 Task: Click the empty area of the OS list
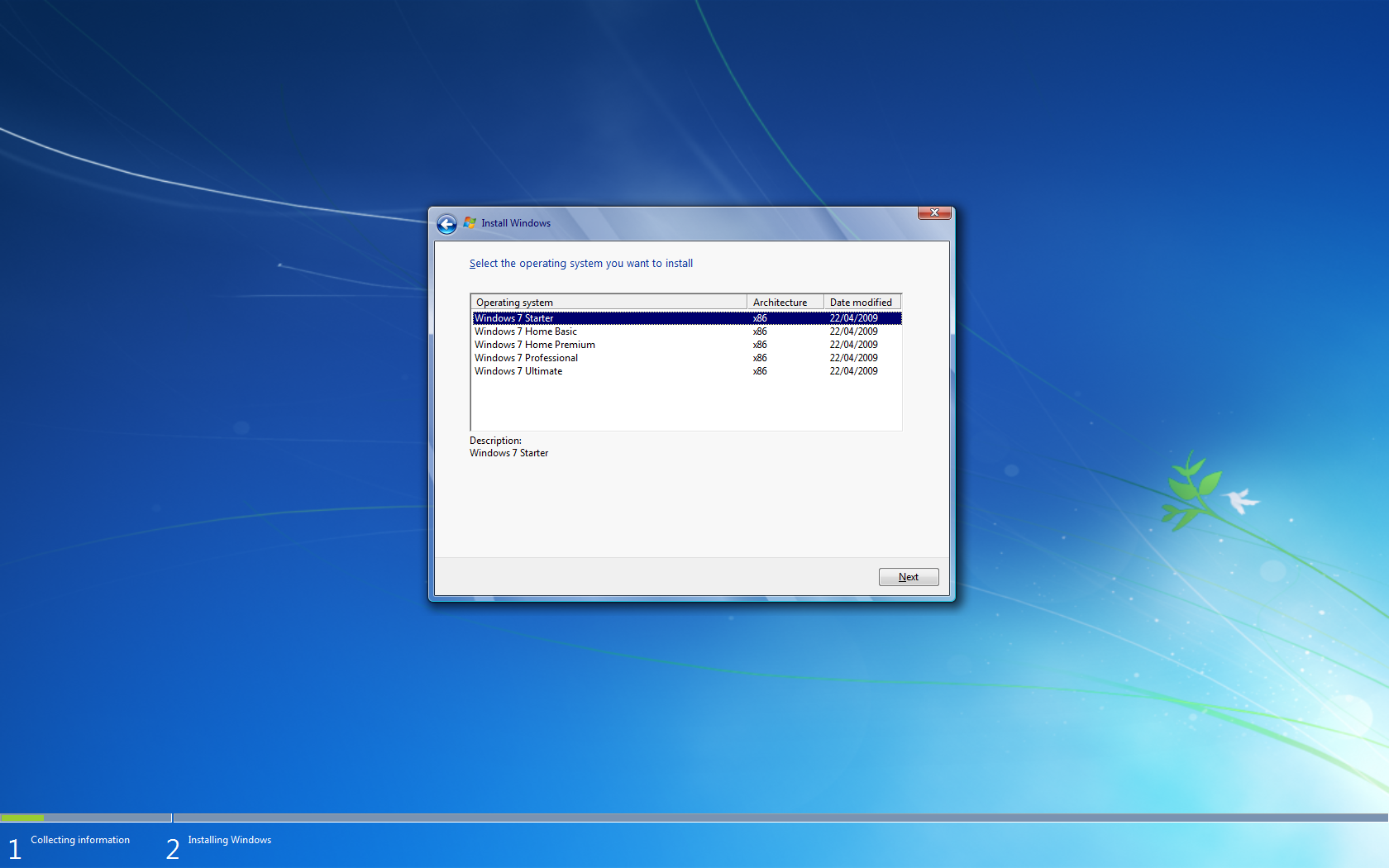coord(685,403)
